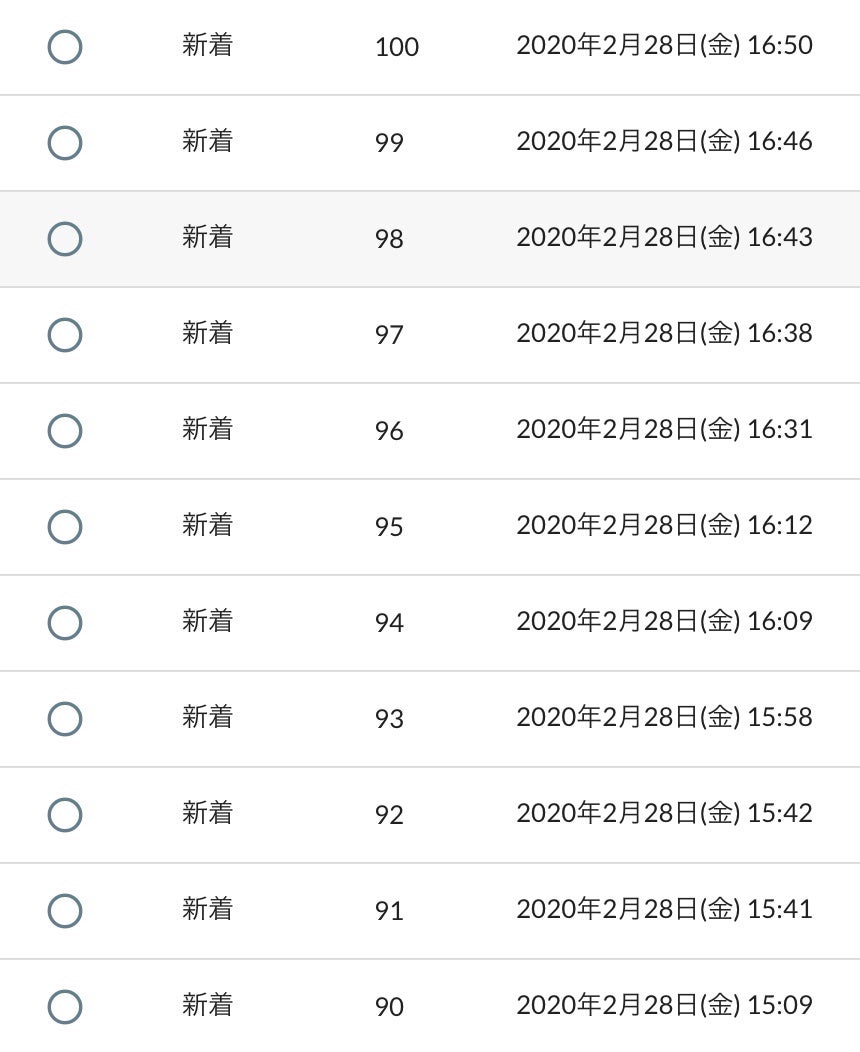This screenshot has width=860, height=1052.
Task: Select the radio button for entry 90
Action: (x=65, y=1007)
